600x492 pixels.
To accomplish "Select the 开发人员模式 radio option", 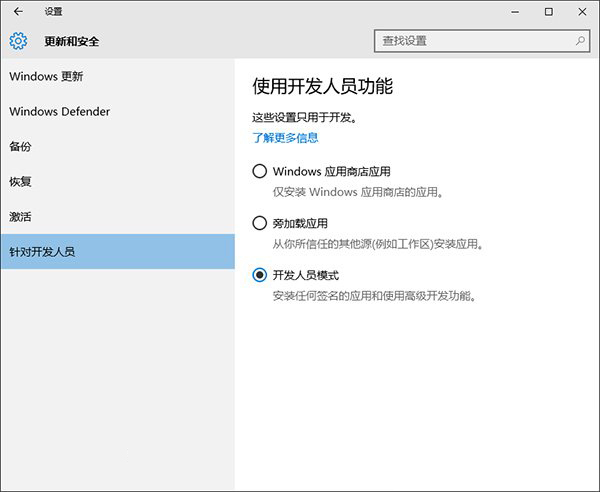I will pos(260,274).
